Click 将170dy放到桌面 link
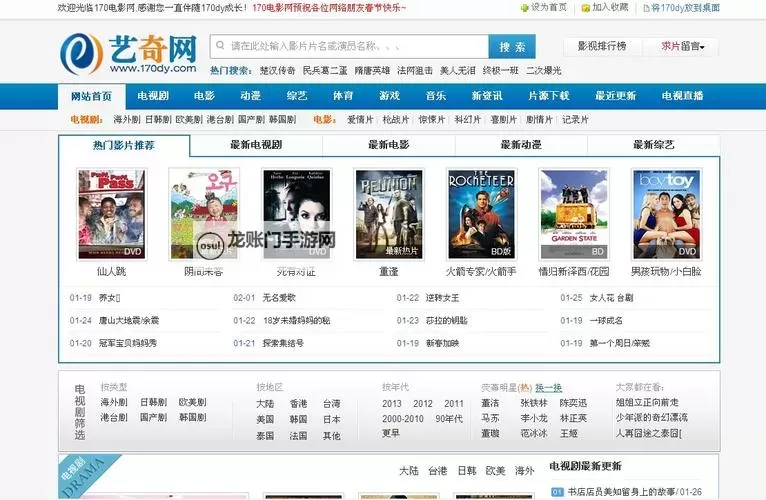This screenshot has height=500, width=766. (681, 7)
